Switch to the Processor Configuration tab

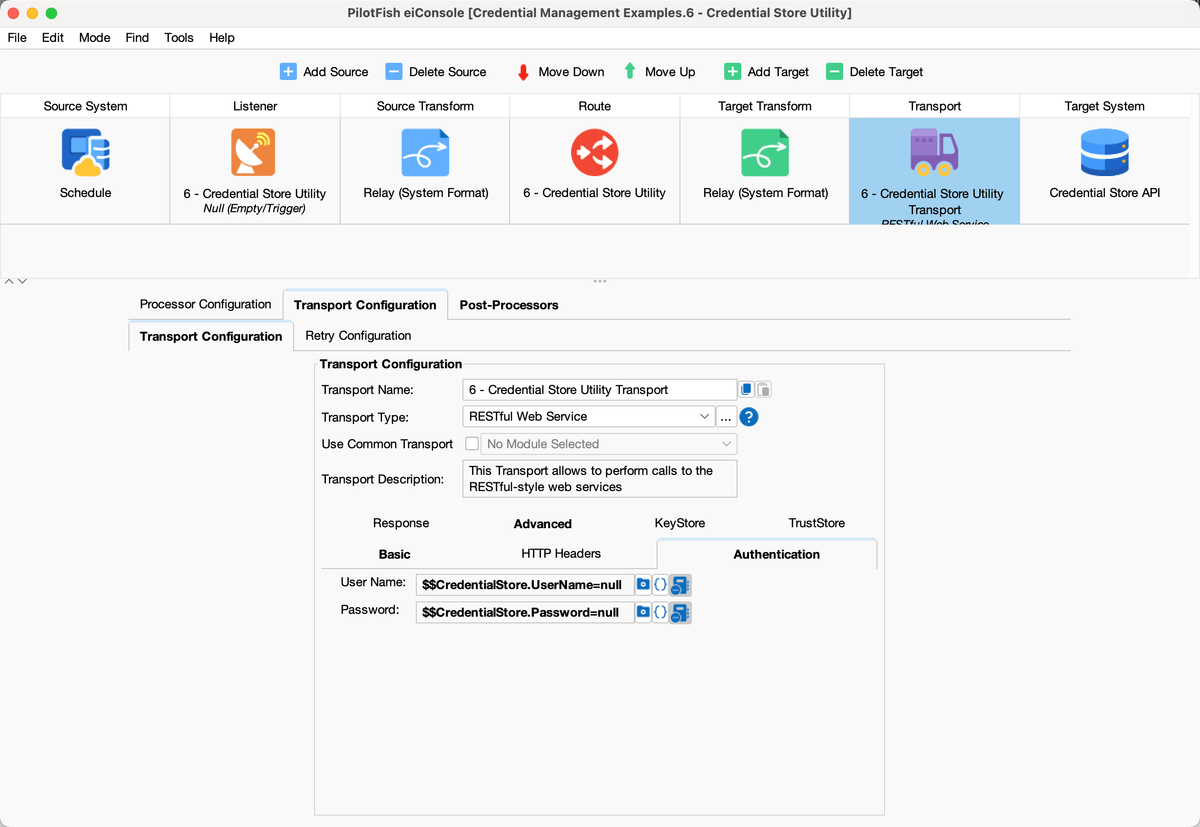click(206, 304)
